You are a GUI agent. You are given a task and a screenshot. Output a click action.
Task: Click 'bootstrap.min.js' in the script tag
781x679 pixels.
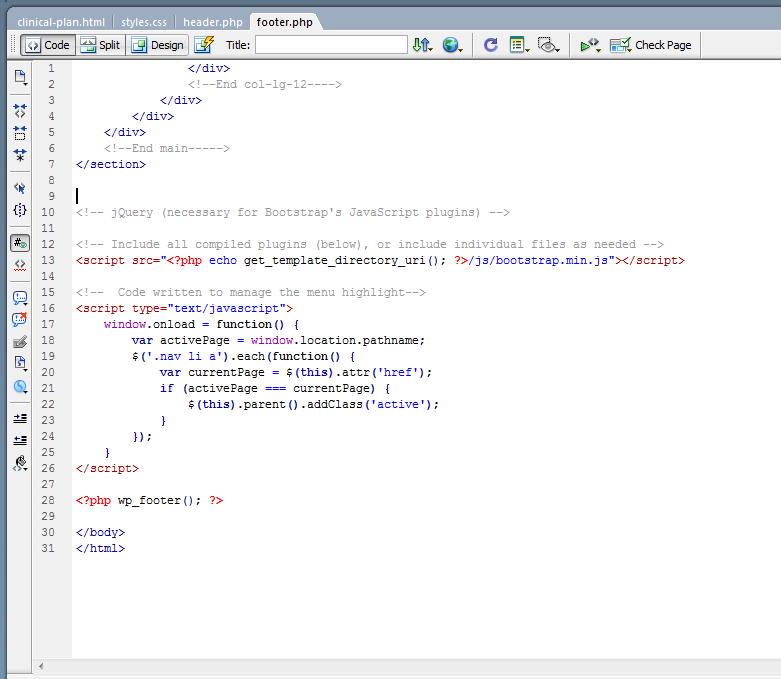(x=551, y=261)
